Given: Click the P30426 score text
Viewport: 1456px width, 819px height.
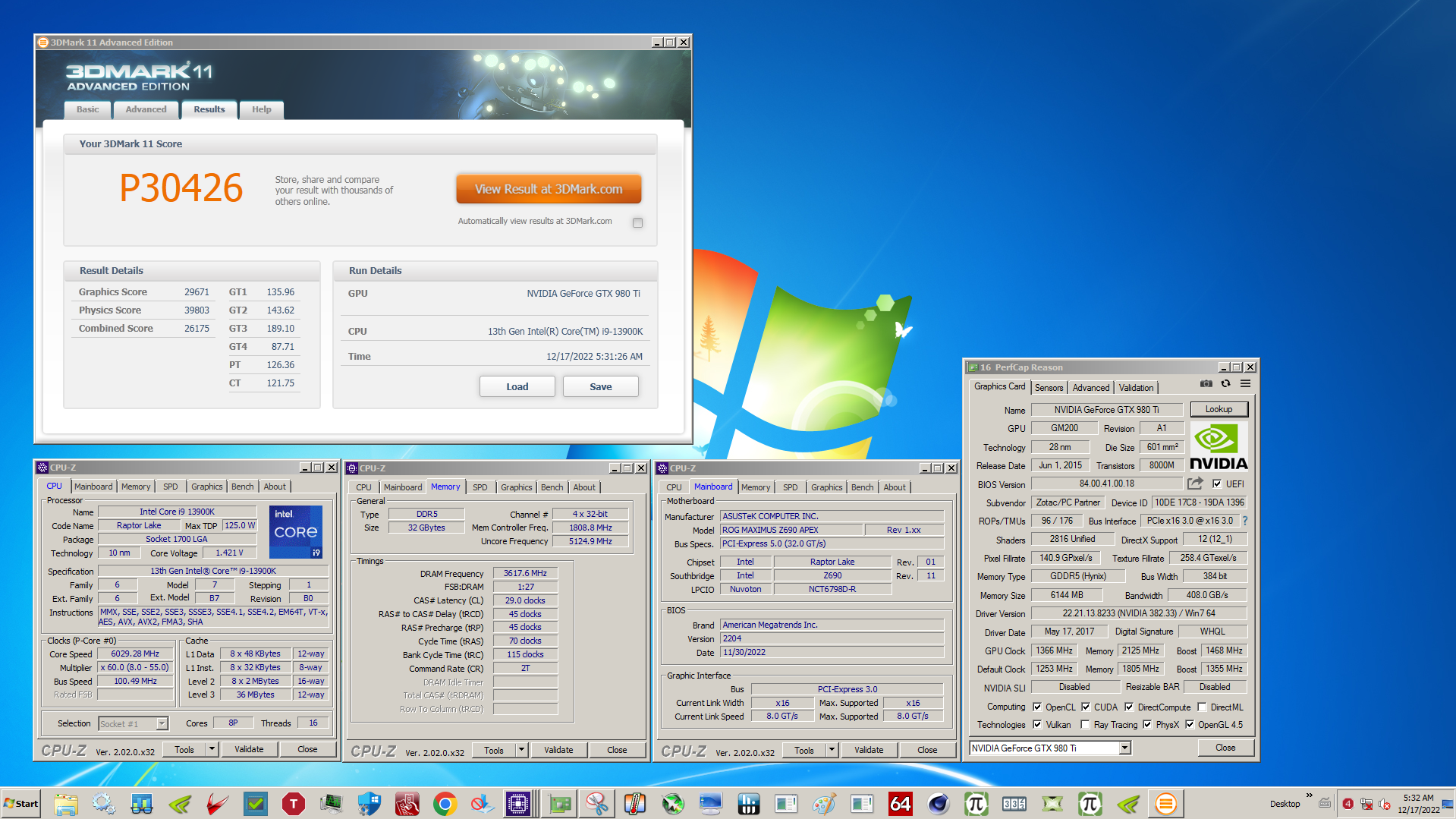Looking at the screenshot, I should click(x=181, y=188).
